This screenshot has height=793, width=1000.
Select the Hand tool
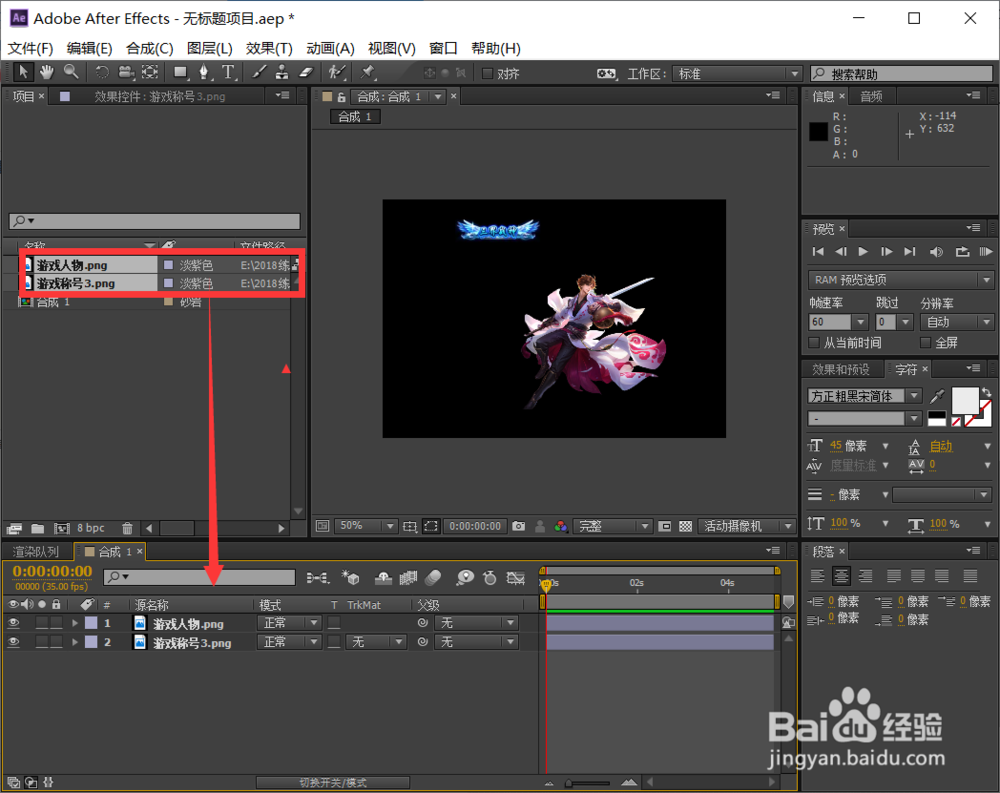coord(47,72)
